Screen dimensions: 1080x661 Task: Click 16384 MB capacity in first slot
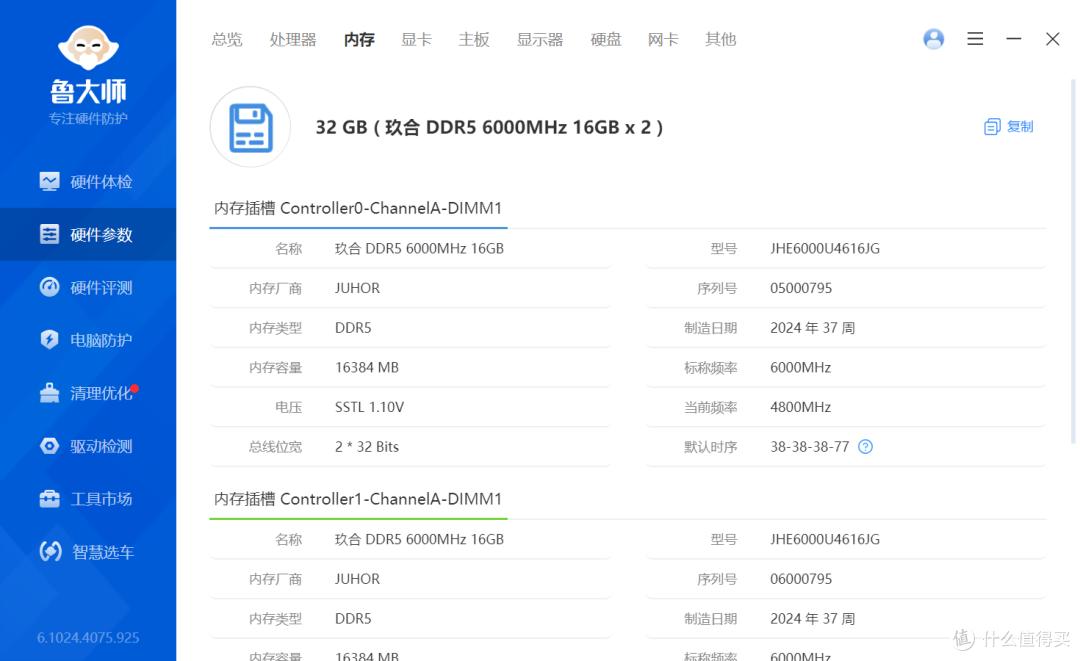pyautogui.click(x=366, y=368)
